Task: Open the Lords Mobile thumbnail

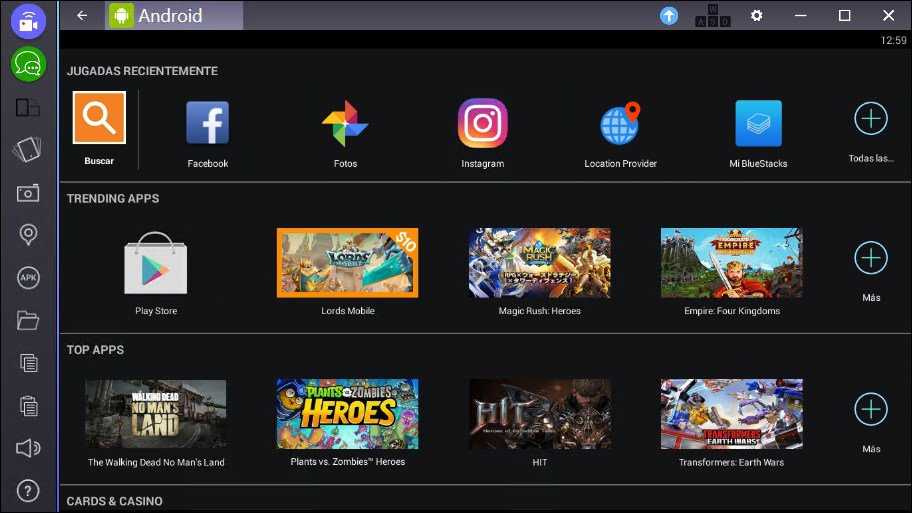Action: tap(347, 263)
